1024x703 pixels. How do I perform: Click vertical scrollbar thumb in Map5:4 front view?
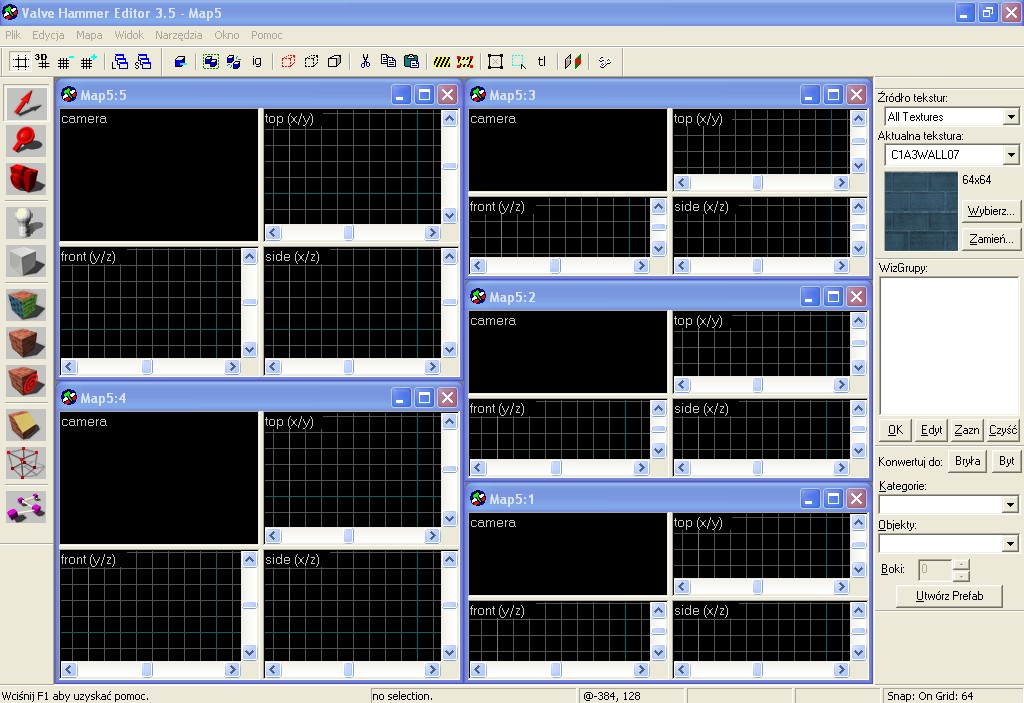click(x=249, y=606)
